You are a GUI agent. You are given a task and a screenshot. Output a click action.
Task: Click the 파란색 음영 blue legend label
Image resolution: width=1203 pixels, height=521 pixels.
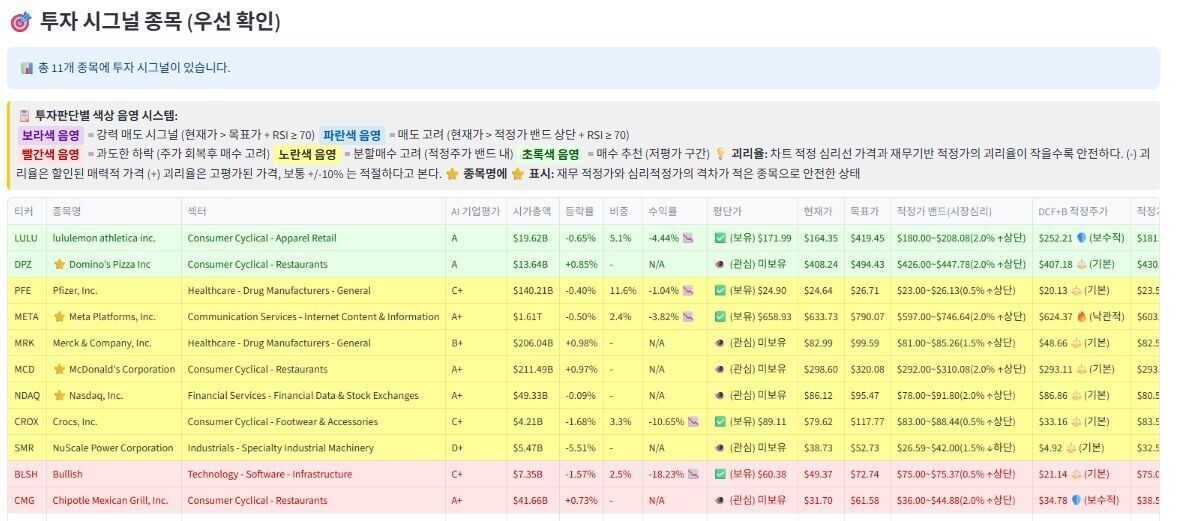tap(352, 135)
